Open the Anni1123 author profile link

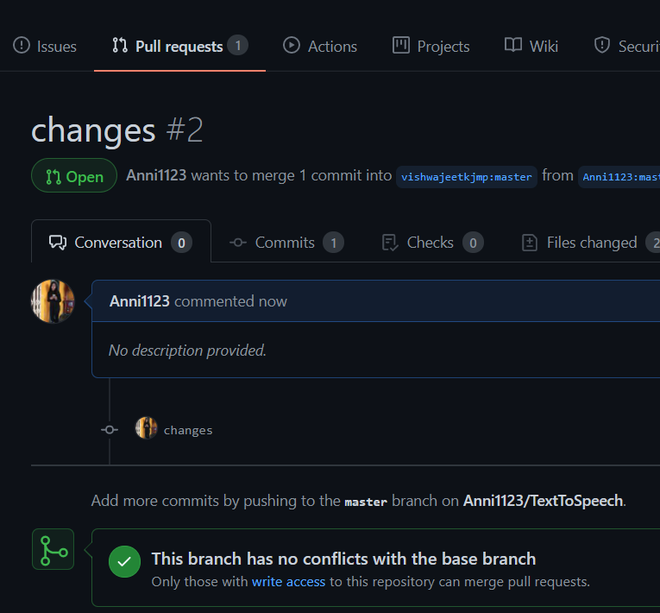(156, 175)
